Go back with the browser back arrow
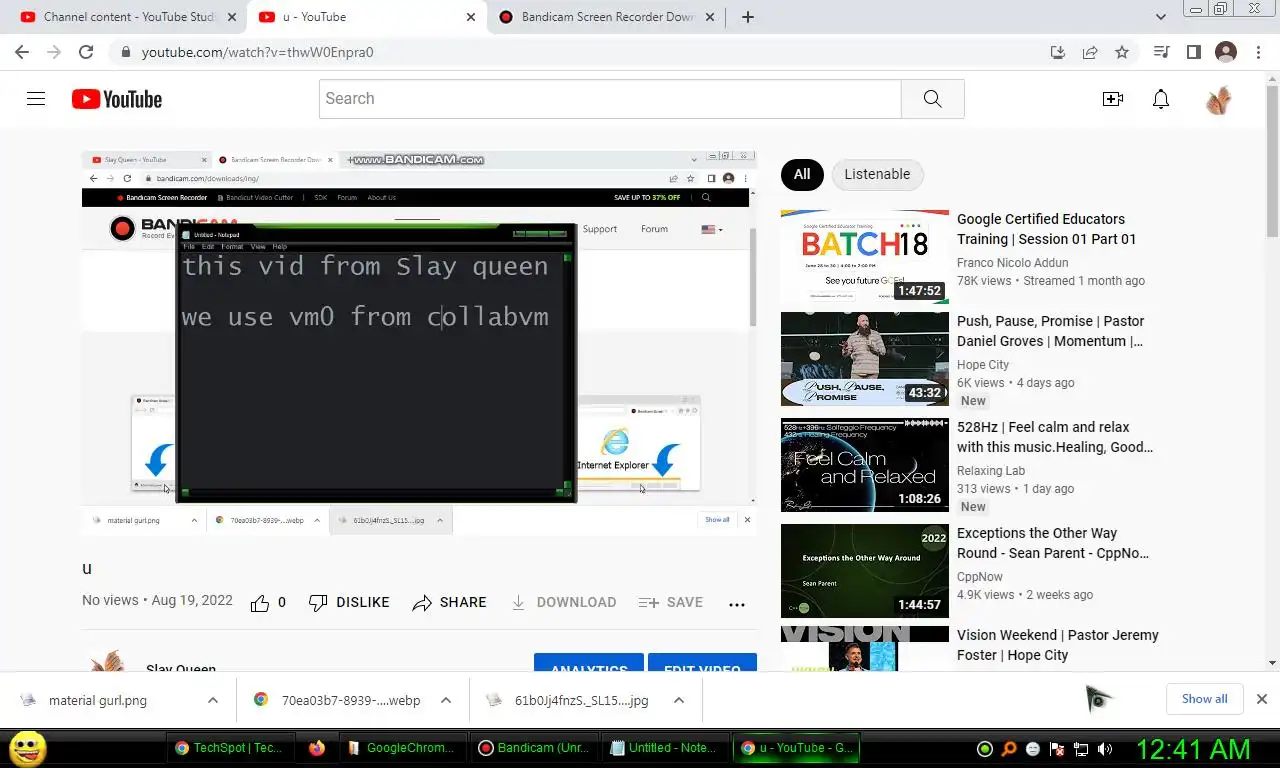Viewport: 1280px width, 768px height. (22, 52)
